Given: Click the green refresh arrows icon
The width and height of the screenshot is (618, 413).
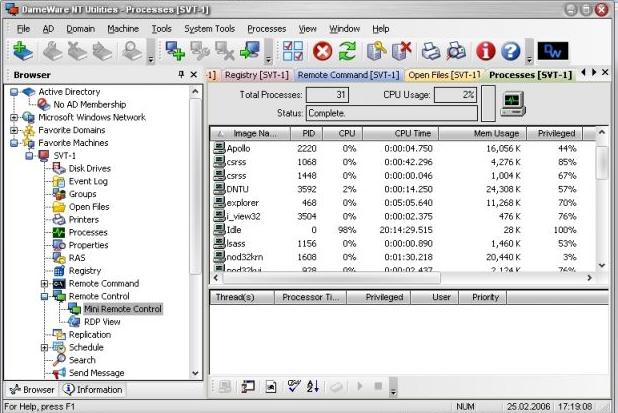Looking at the screenshot, I should (x=348, y=52).
